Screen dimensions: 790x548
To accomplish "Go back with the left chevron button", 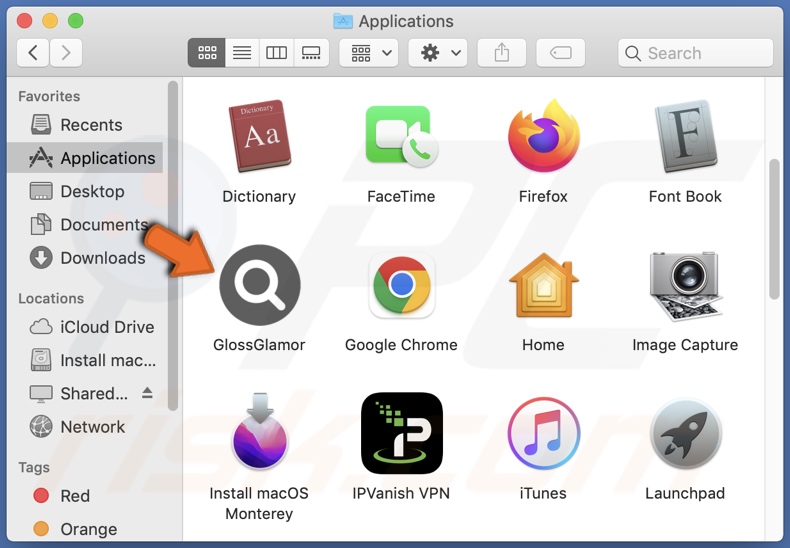I will (33, 52).
